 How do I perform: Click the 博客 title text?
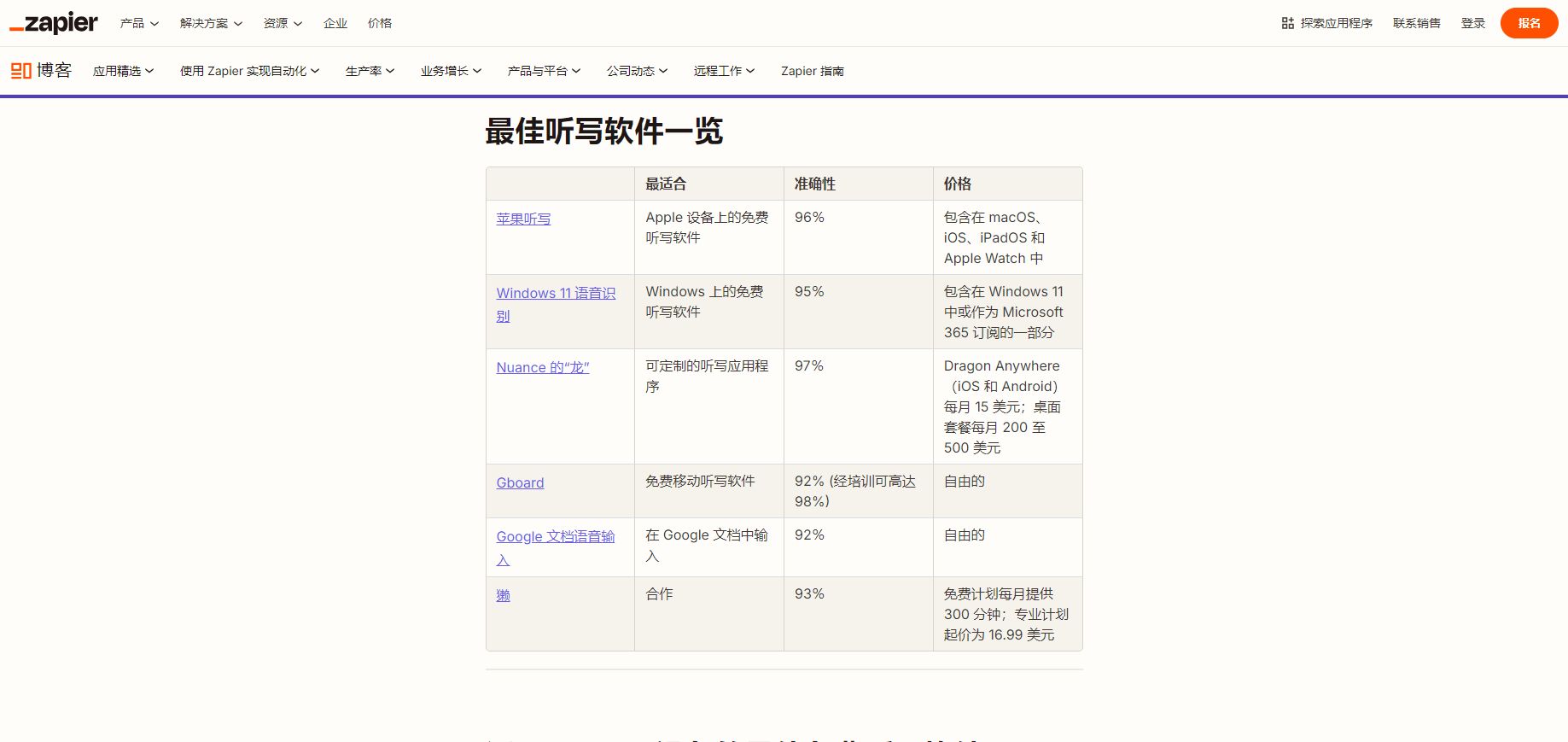click(x=54, y=70)
